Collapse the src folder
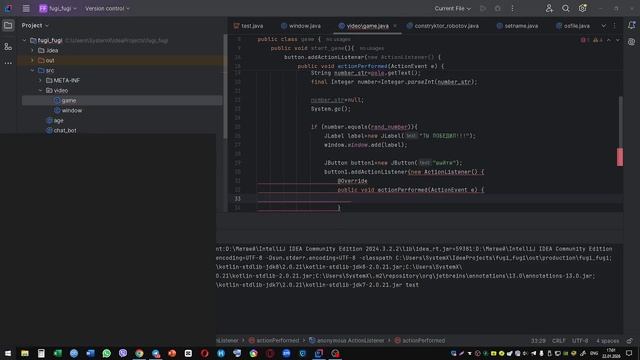The image size is (640, 360). [x=32, y=71]
